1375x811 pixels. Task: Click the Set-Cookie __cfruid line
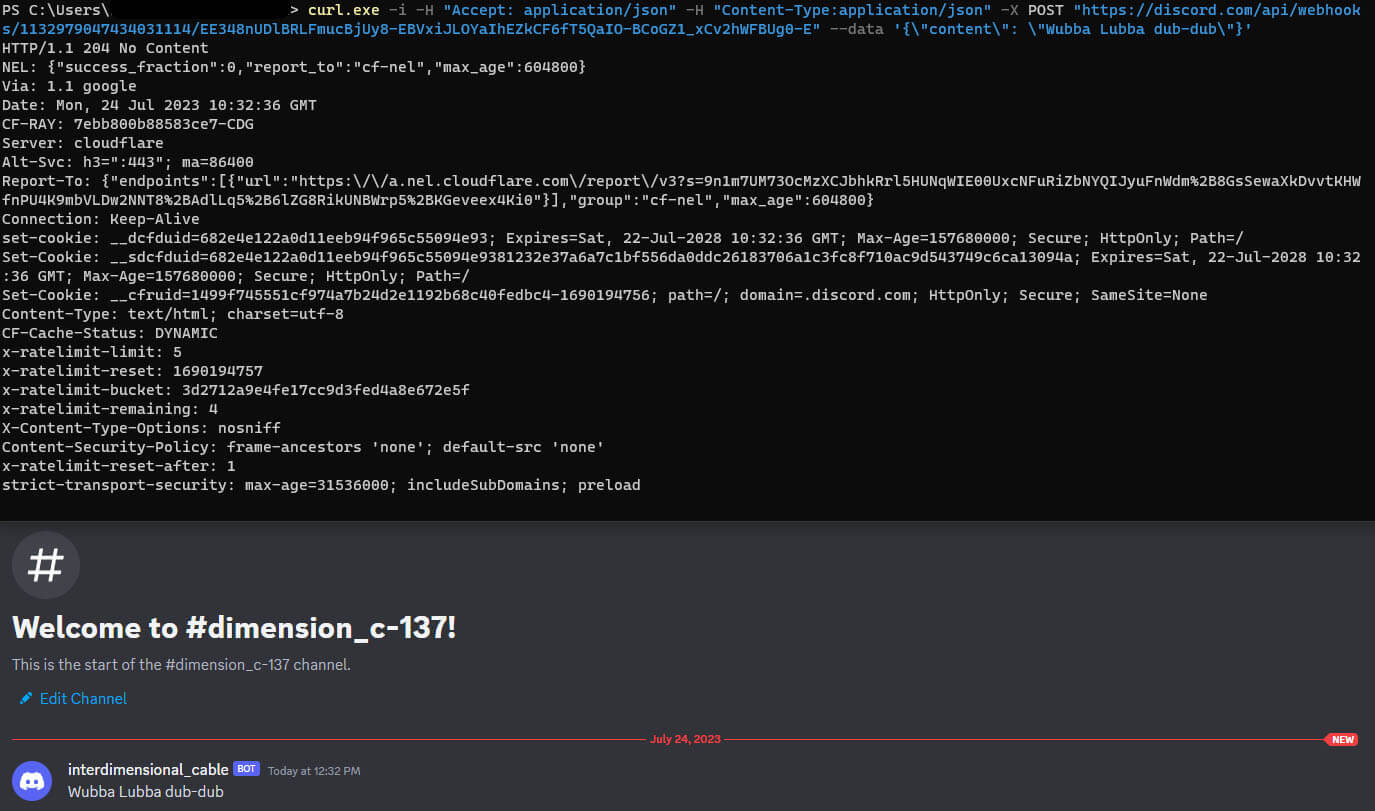pos(605,295)
